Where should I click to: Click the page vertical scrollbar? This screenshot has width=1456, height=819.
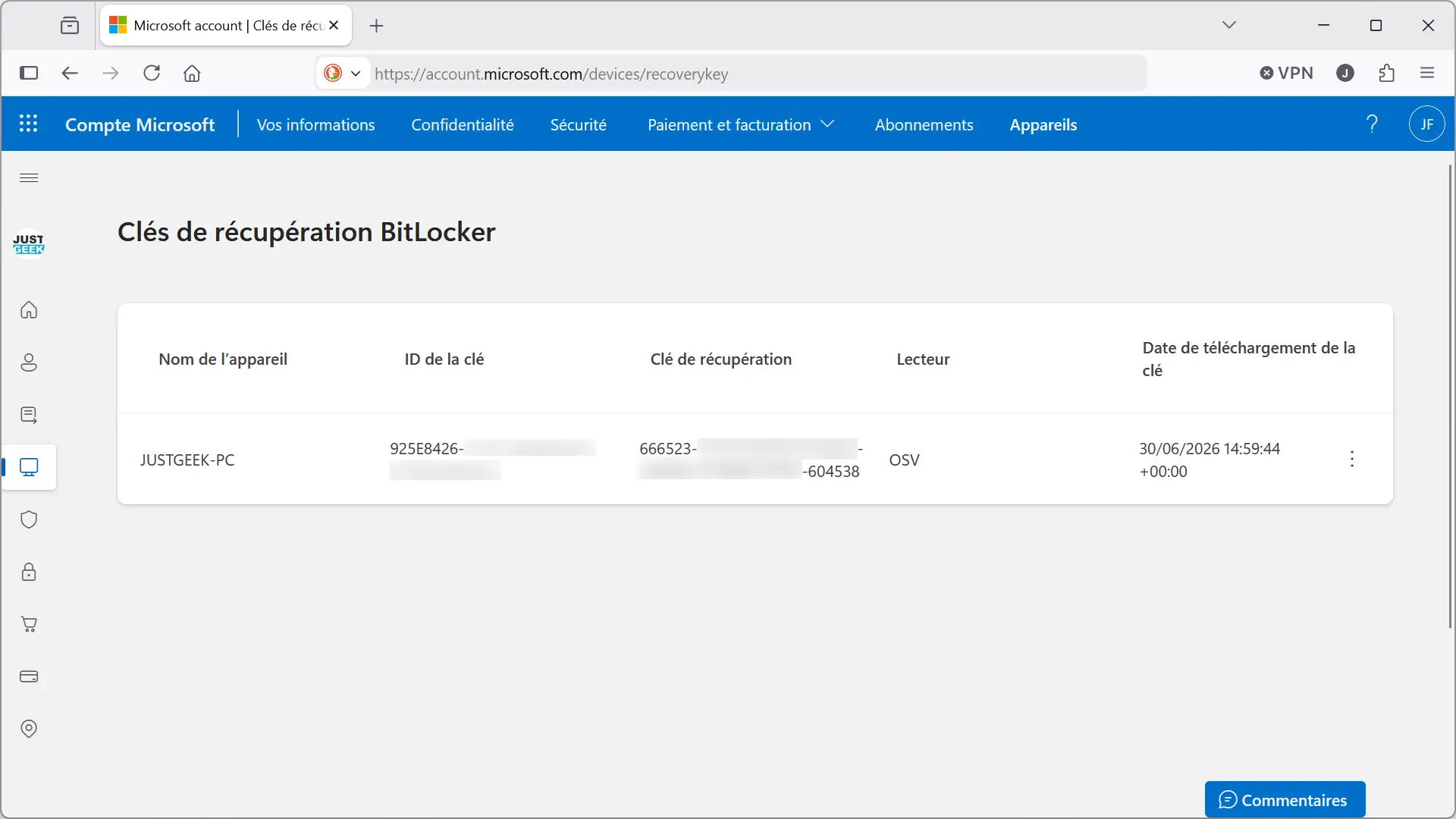[1450, 396]
